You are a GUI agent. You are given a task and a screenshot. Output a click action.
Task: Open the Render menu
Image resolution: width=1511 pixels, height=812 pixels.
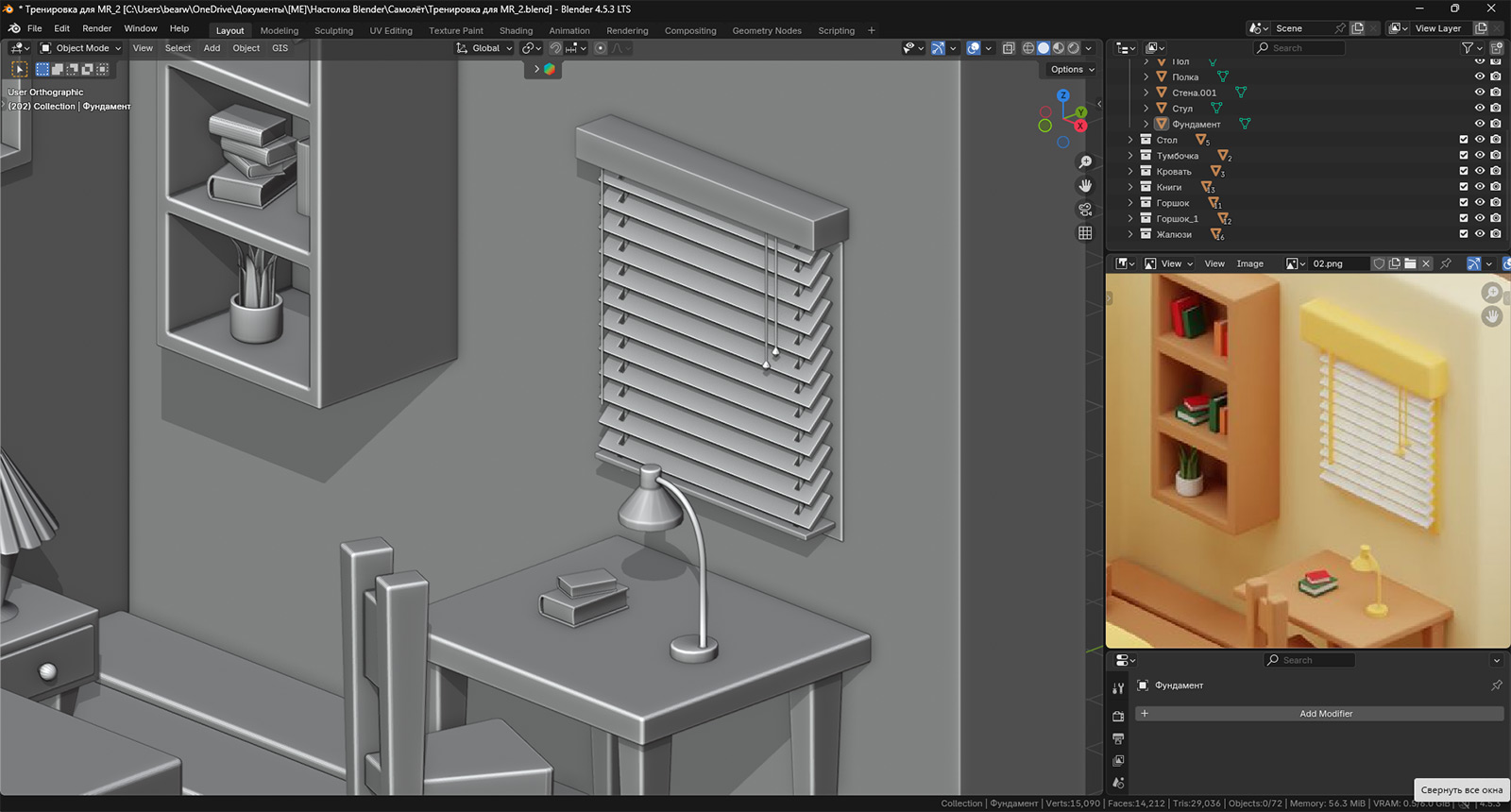(x=96, y=28)
